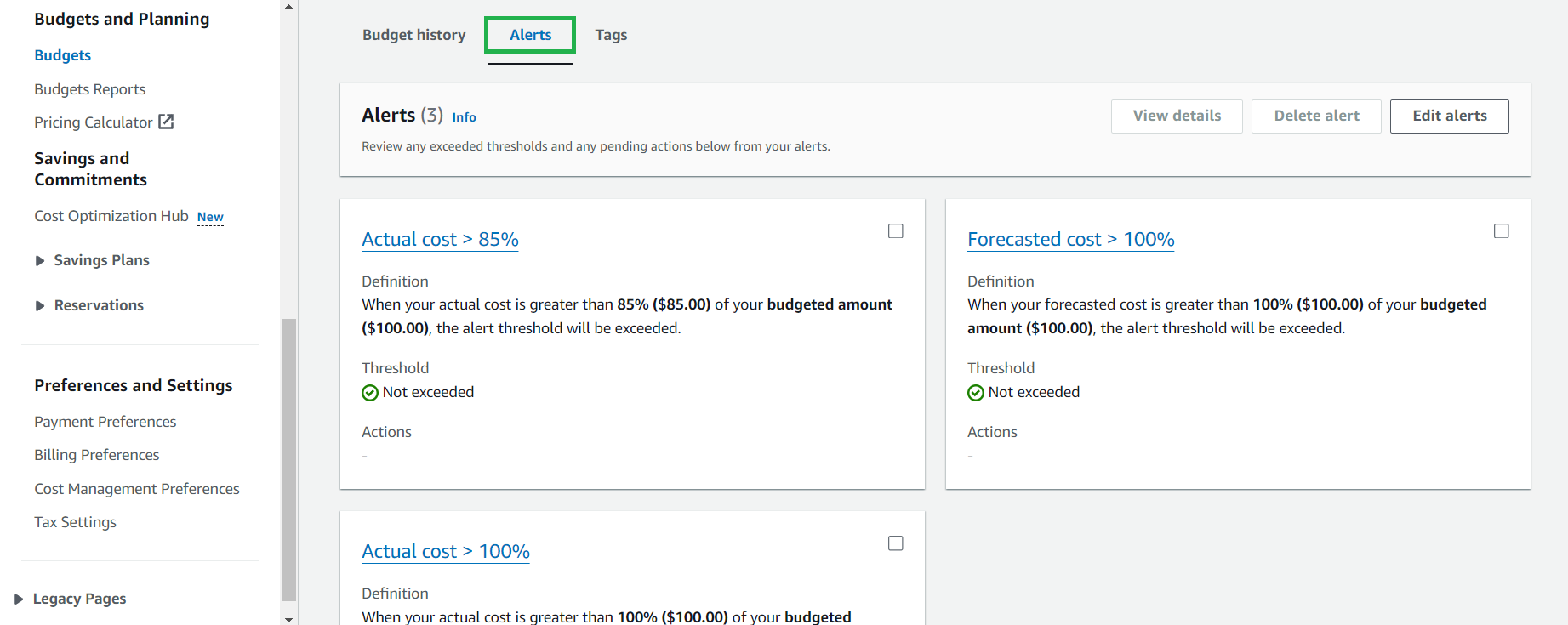Click the sidebar scrollbar up arrow
The image size is (1568, 625).
288,6
